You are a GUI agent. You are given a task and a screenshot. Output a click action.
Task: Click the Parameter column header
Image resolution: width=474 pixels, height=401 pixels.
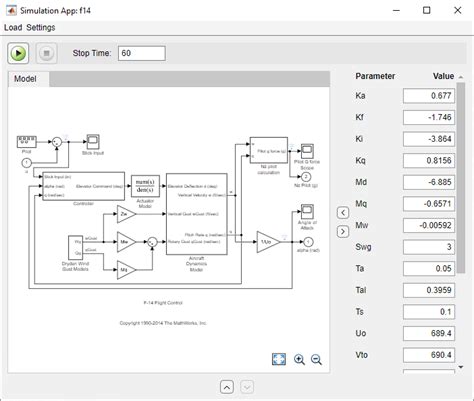coord(375,76)
